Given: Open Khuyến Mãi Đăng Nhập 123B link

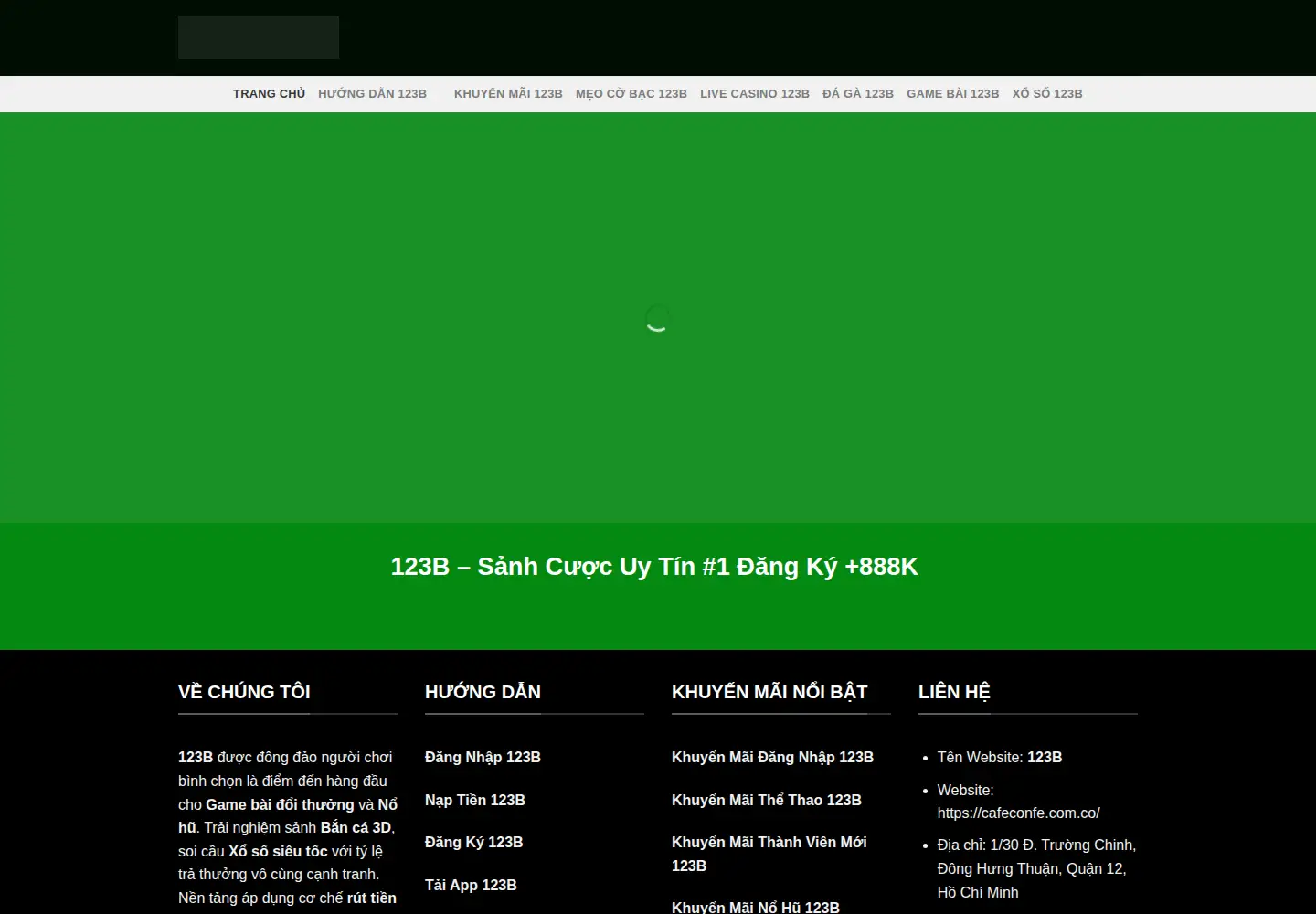Looking at the screenshot, I should (x=772, y=757).
